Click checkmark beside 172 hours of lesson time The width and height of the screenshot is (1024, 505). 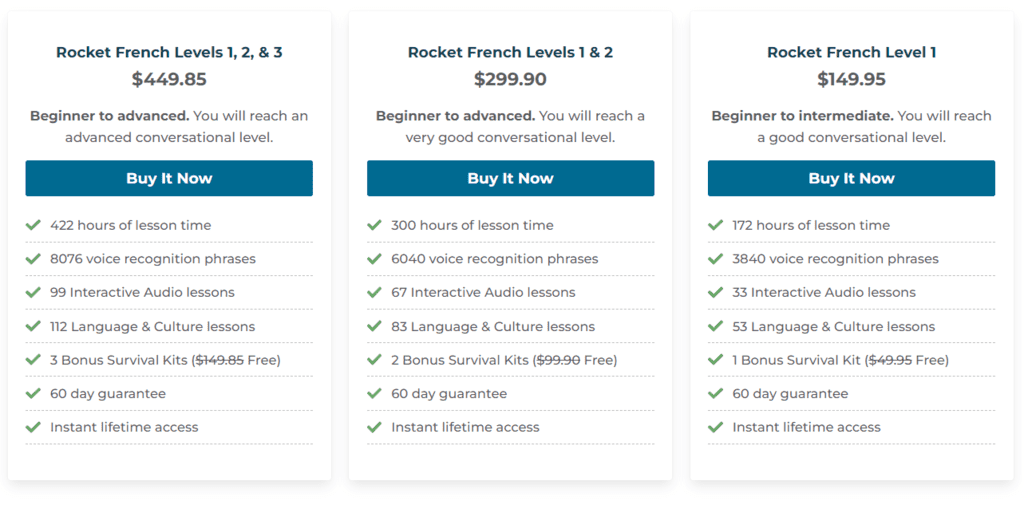[x=715, y=225]
